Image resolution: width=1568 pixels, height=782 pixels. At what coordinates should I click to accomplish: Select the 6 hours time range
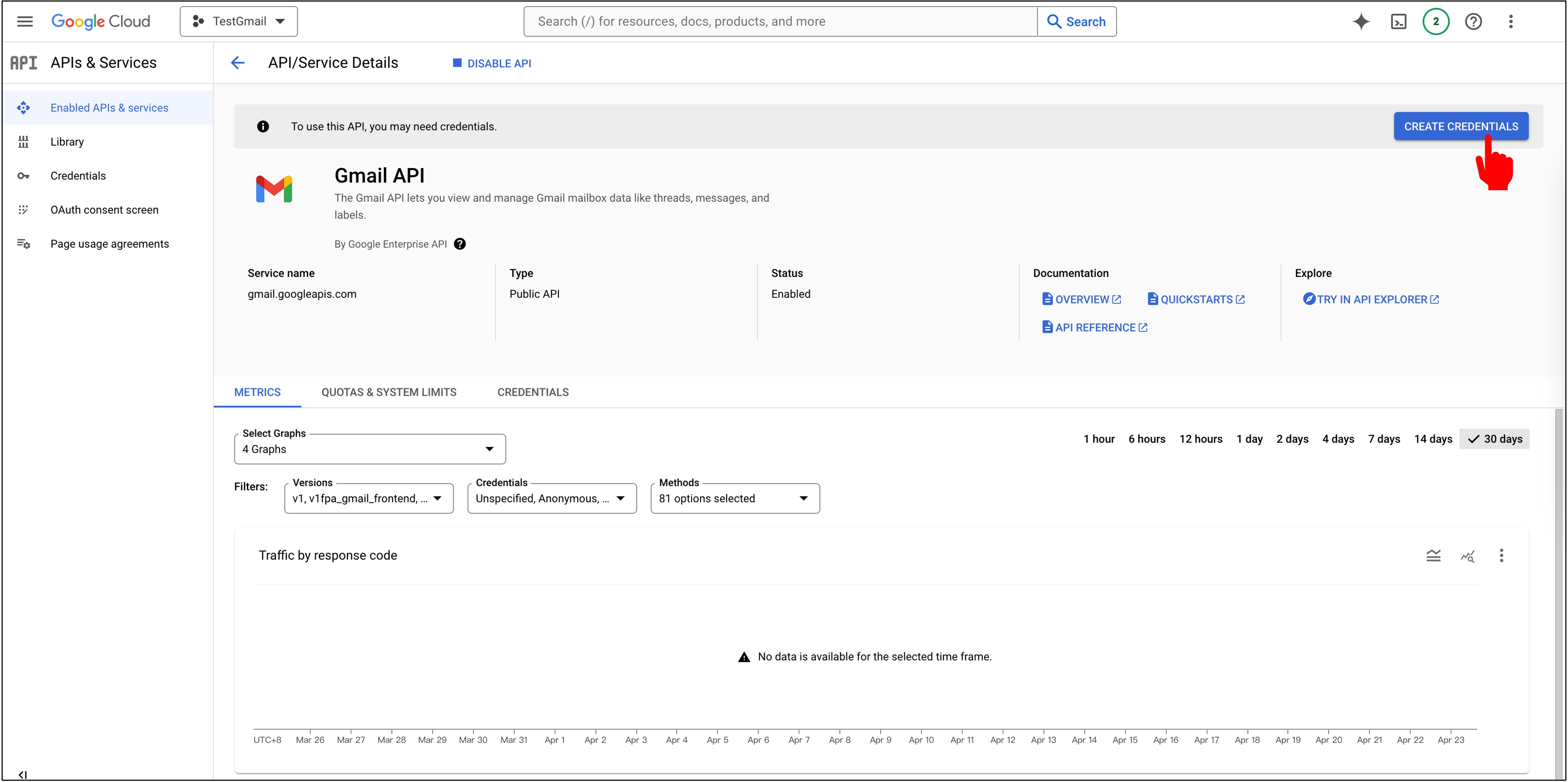[x=1147, y=440]
